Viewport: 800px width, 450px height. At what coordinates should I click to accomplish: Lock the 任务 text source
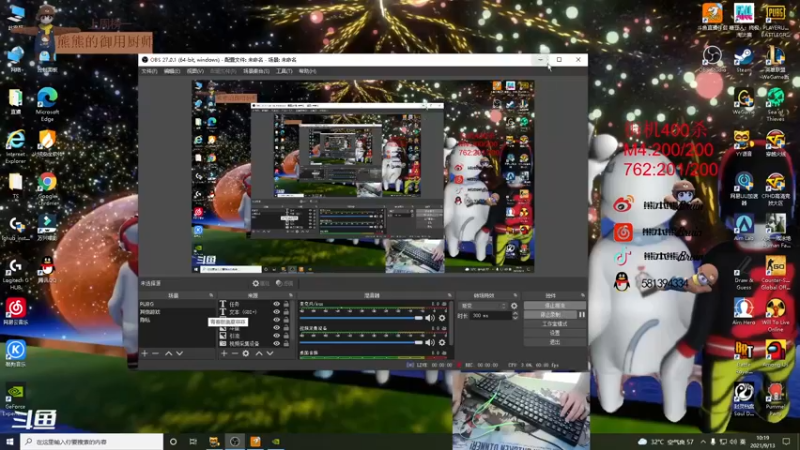[x=286, y=304]
